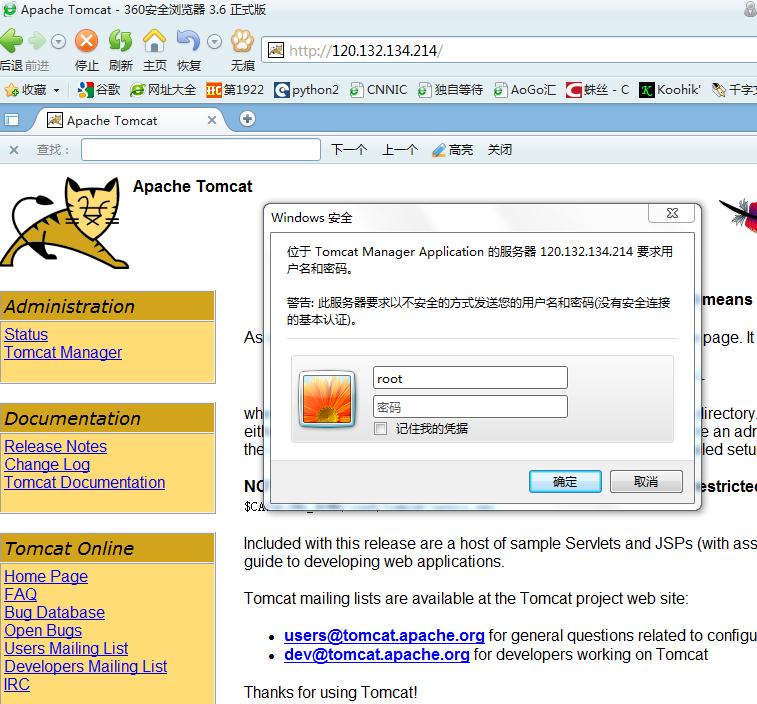Open the Users Mailing List link
The image size is (757, 704).
point(66,648)
